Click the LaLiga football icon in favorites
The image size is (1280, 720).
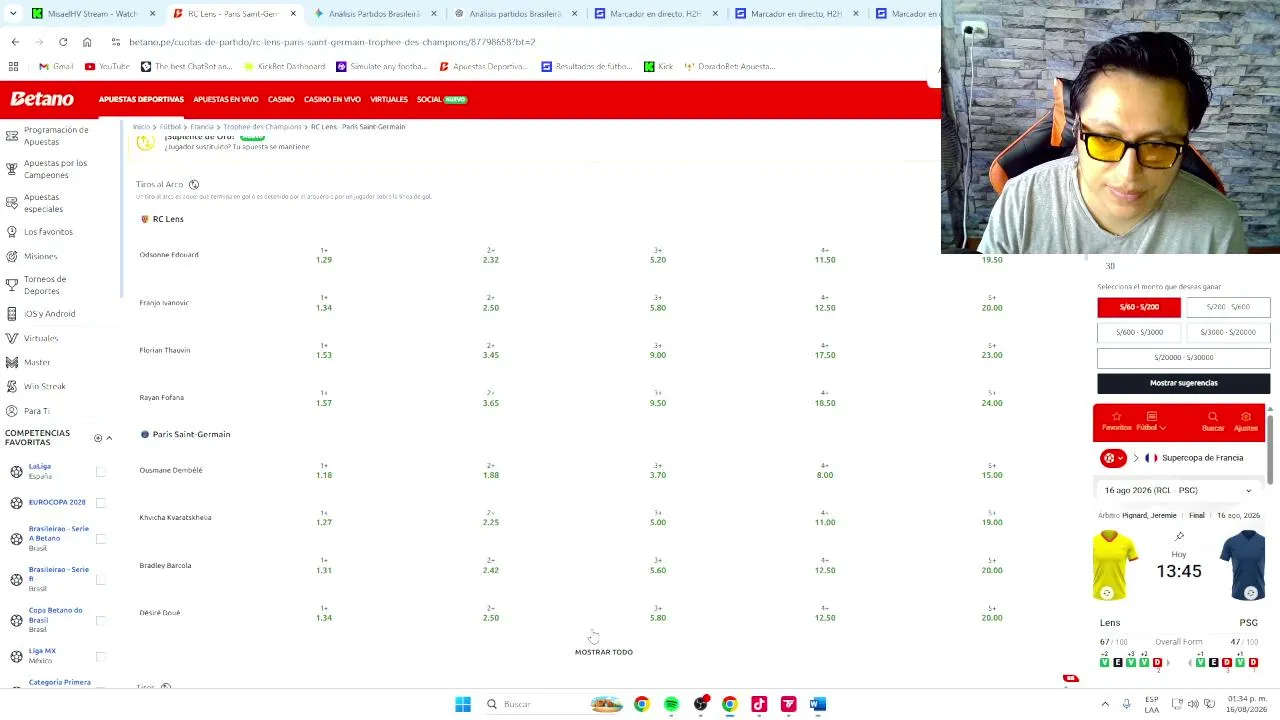pos(16,471)
